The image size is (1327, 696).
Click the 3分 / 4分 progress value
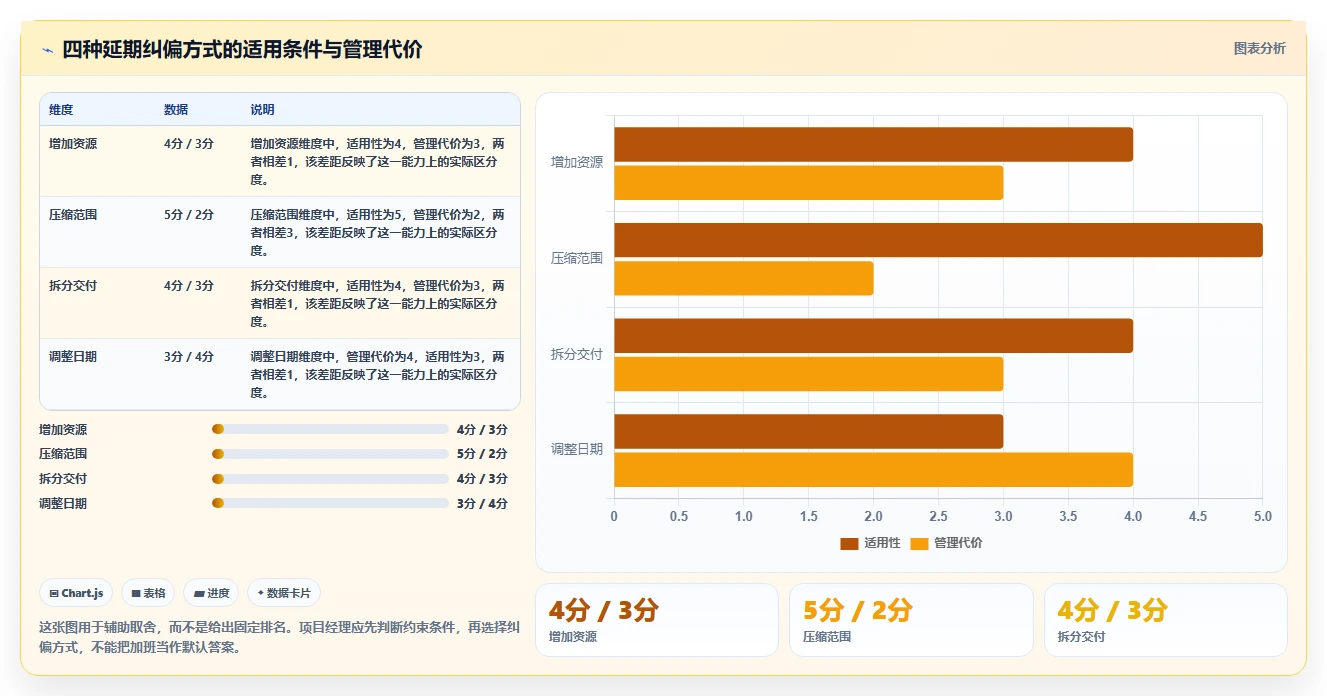pos(482,504)
